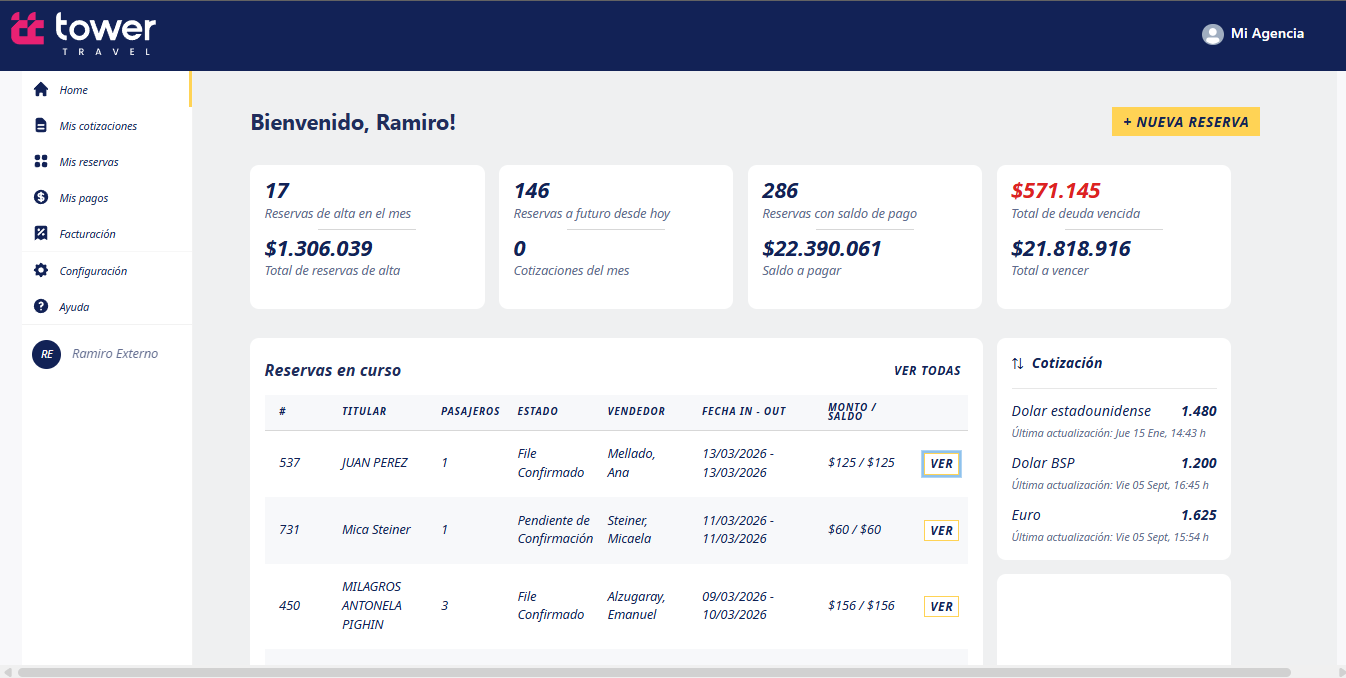View reservation 537 for Juan Perez
Viewport: 1346px width, 678px height.
[x=941, y=464]
